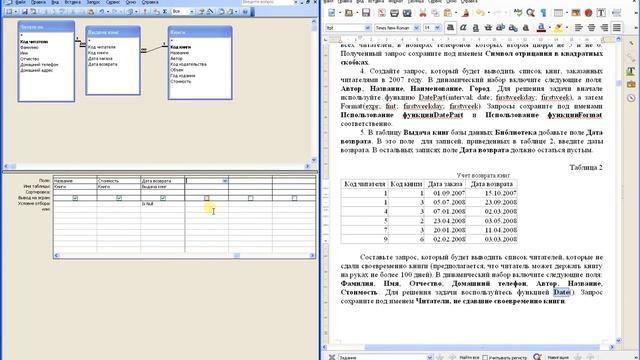This screenshot has height=360, width=640.
Task: Click query grid horizontal scrollbar thumb
Action: tap(237, 256)
